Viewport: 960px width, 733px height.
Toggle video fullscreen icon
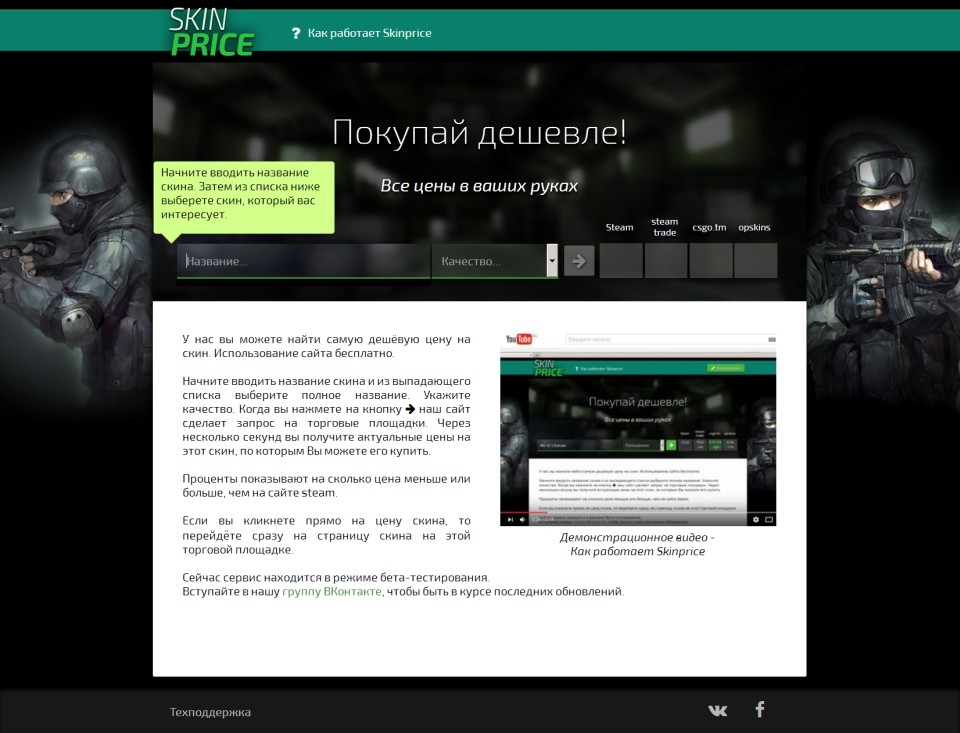click(x=769, y=519)
